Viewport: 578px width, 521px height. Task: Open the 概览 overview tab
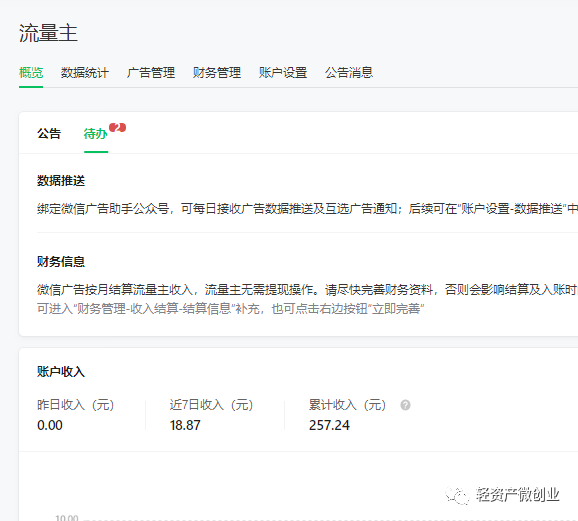pyautogui.click(x=31, y=73)
